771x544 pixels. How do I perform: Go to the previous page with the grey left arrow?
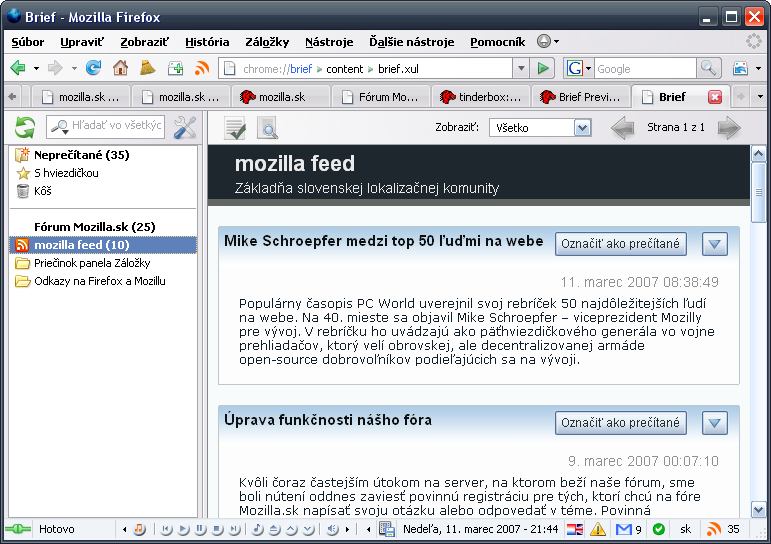tap(622, 128)
